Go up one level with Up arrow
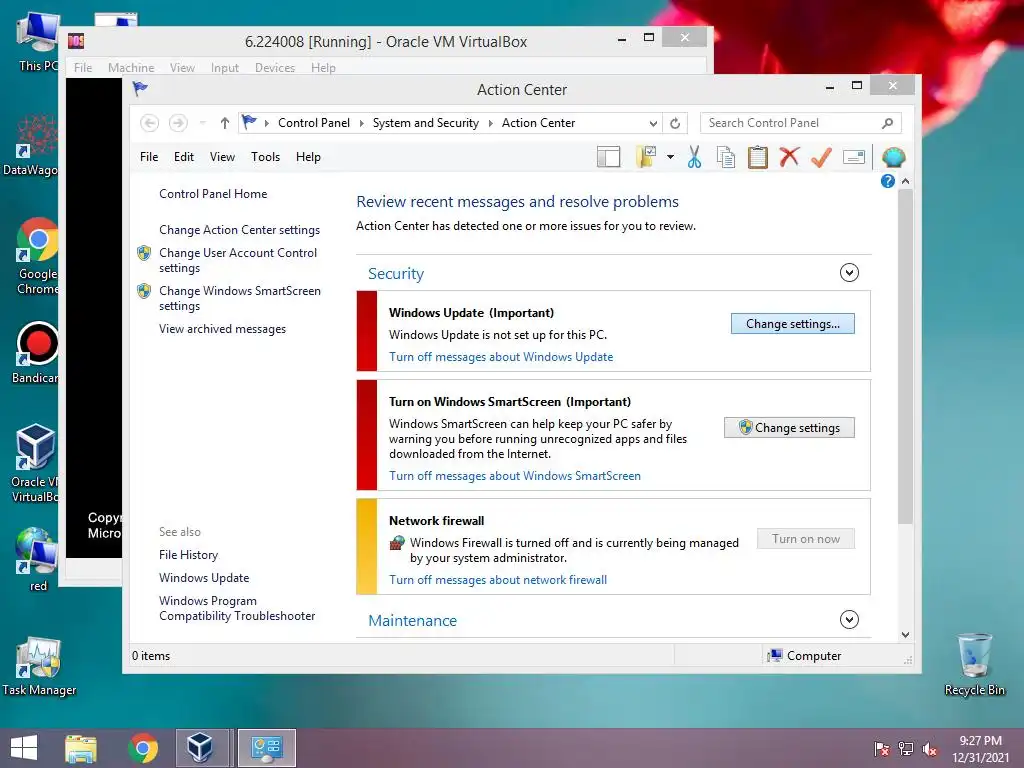Image resolution: width=1024 pixels, height=768 pixels. pyautogui.click(x=225, y=123)
